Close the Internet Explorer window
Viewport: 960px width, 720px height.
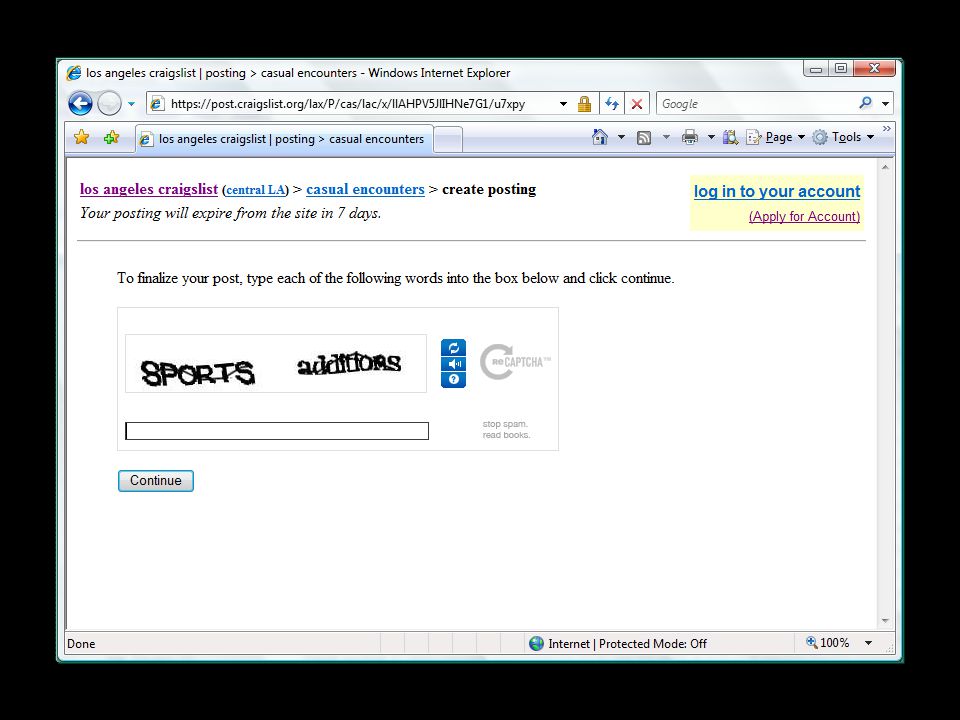(874, 69)
